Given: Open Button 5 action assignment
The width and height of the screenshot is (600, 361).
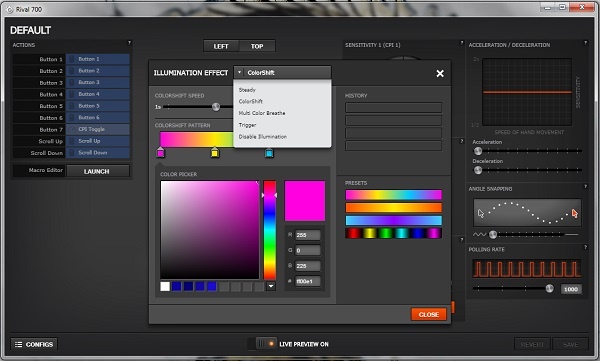Looking at the screenshot, I should point(98,106).
